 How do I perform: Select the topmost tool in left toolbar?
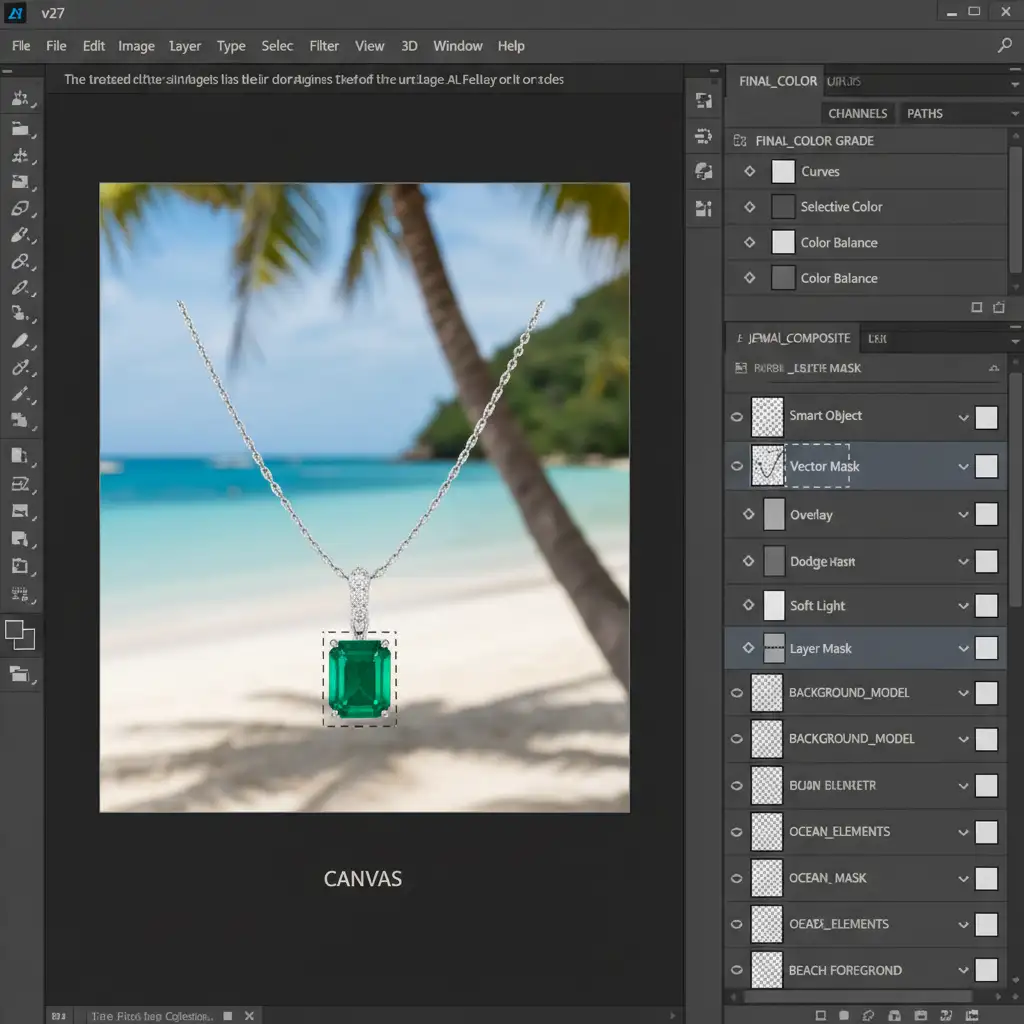point(20,99)
